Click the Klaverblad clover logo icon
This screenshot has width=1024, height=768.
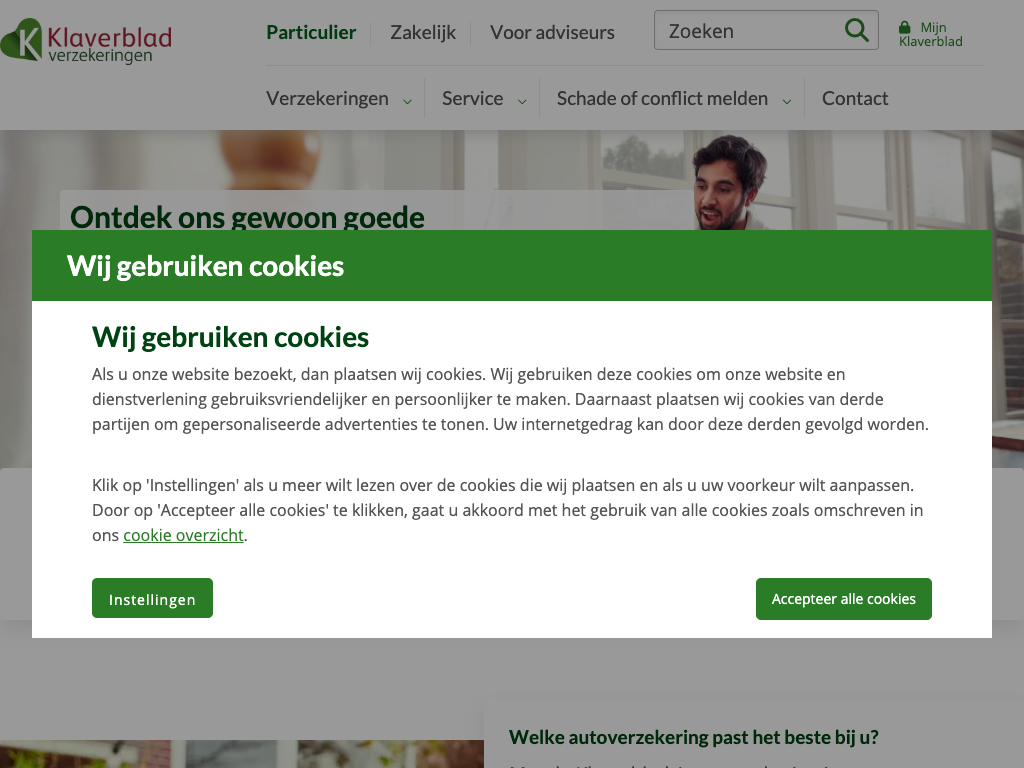tap(21, 39)
